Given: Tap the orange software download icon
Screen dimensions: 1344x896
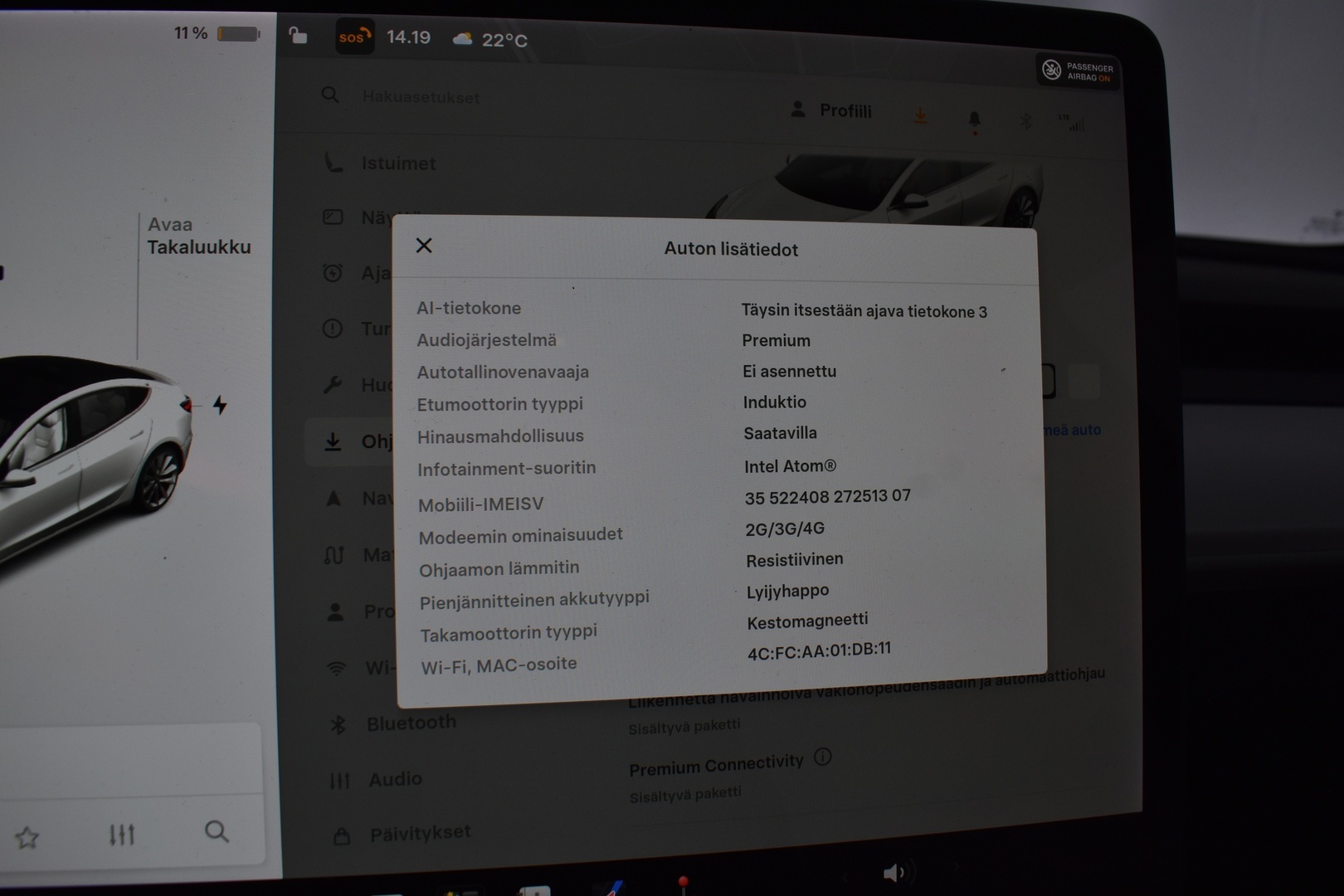Looking at the screenshot, I should pos(920,116).
